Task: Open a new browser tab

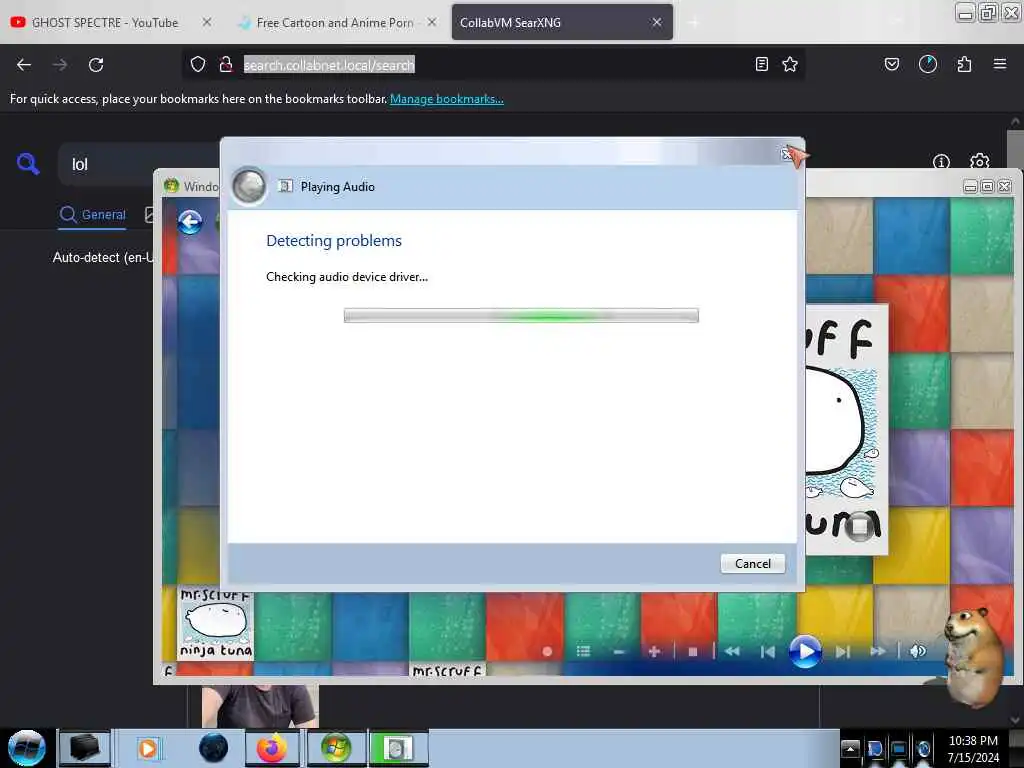Action: 693,23
